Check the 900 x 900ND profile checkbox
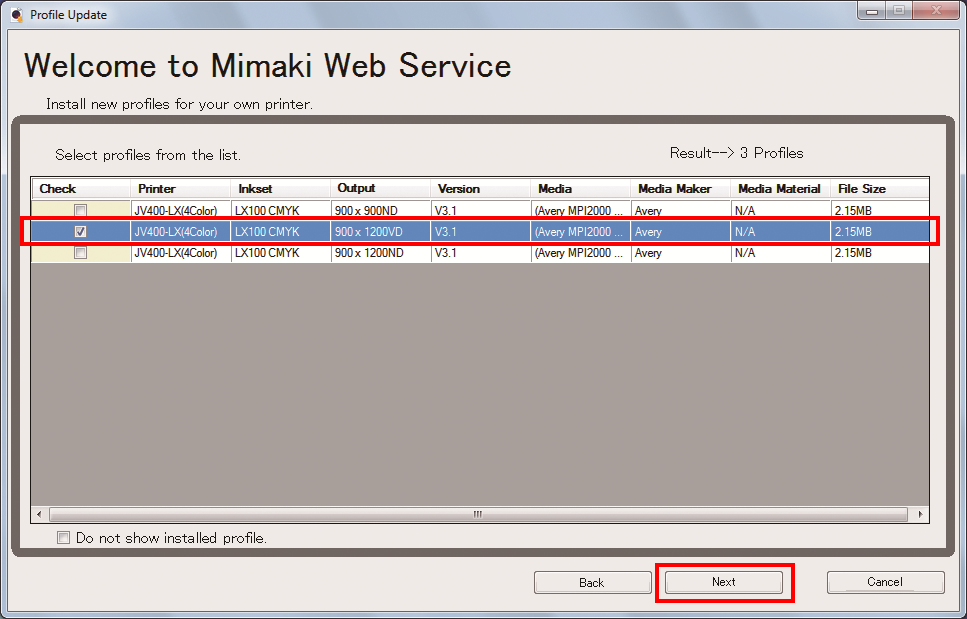This screenshot has height=619, width=967. (81, 211)
